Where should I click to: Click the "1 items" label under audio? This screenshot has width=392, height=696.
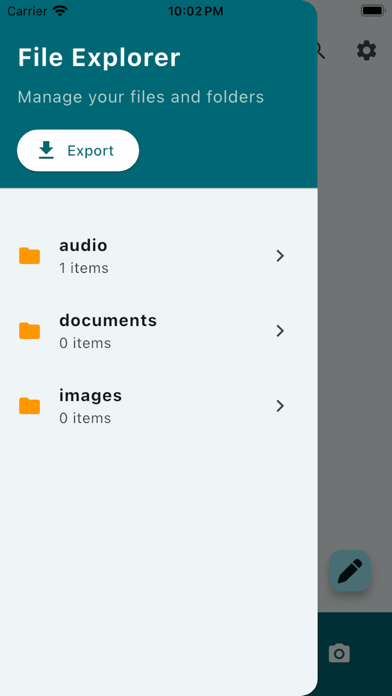84,268
